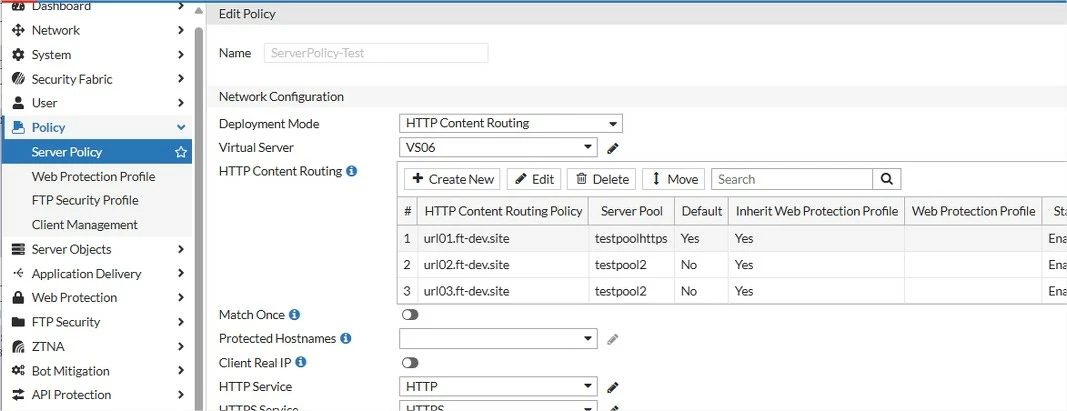Open the Protected Hostnames dropdown

498,338
